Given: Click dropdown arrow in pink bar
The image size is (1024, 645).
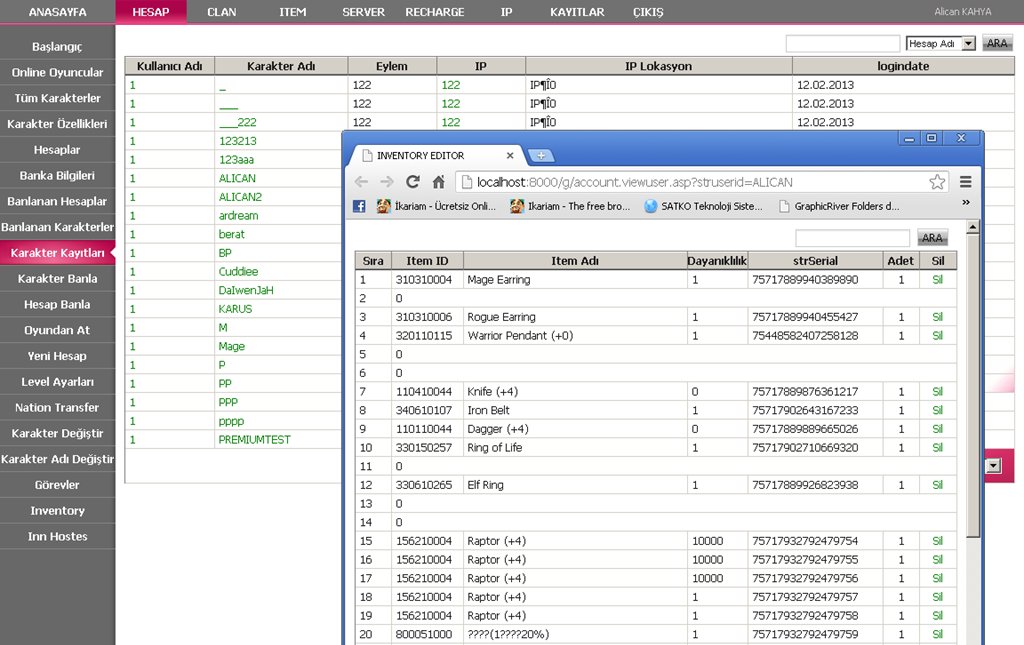Looking at the screenshot, I should [993, 465].
